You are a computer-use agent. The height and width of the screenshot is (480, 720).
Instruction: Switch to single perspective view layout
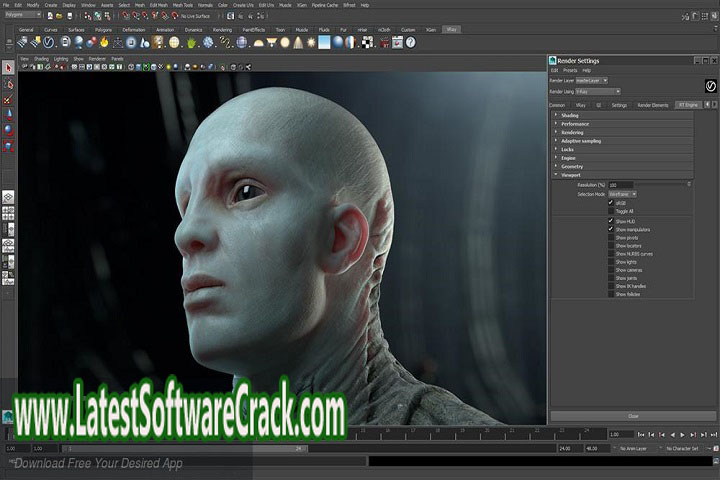tap(8, 197)
